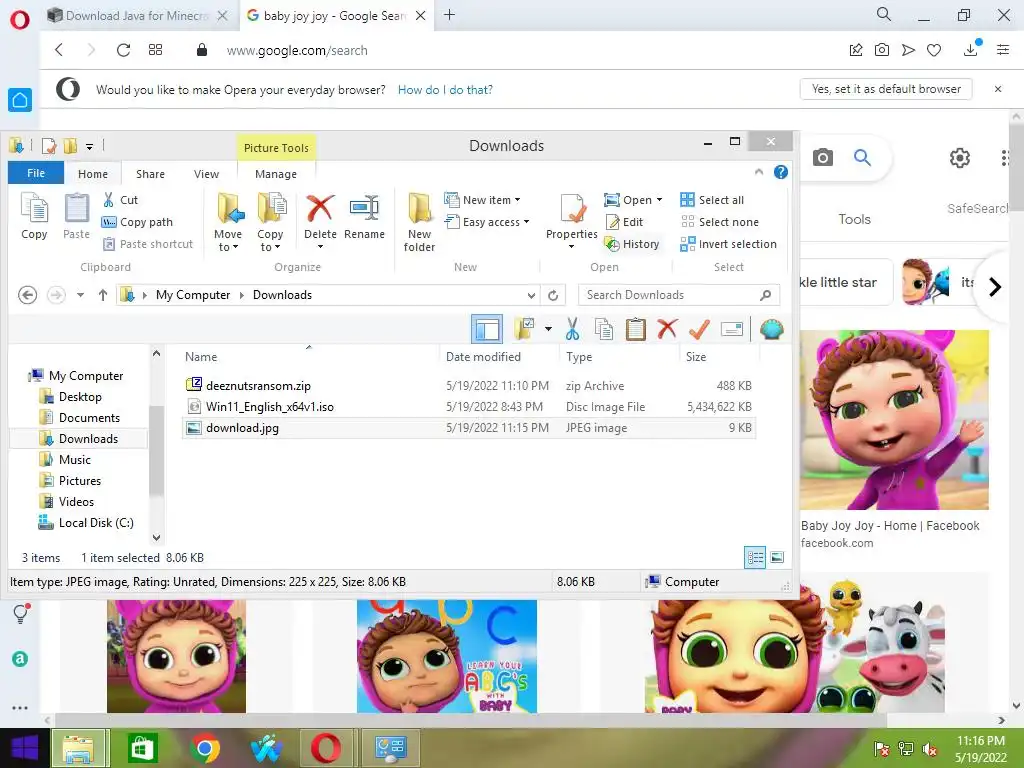1024x768 pixels.
Task: Open the File menu tab
Action: tap(36, 173)
